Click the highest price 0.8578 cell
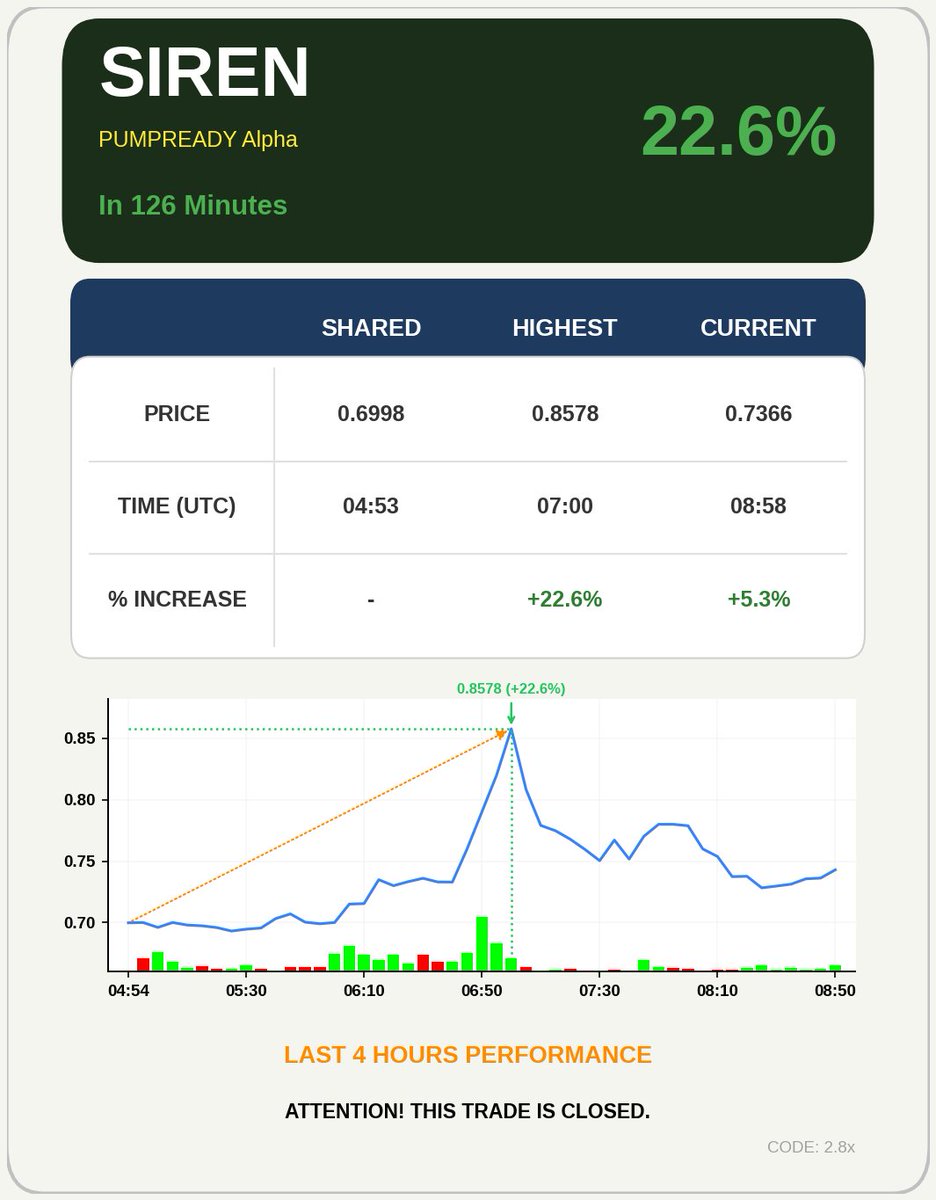 coord(565,414)
